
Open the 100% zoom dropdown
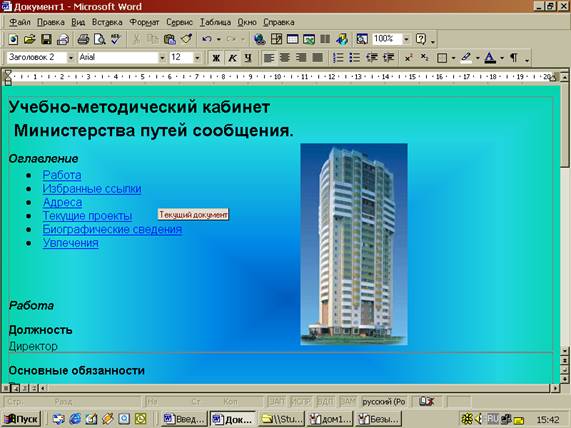pos(406,39)
